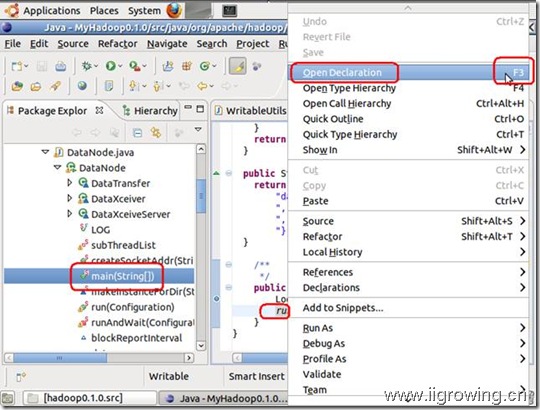Click the Print icon in toolbar

tap(61, 66)
